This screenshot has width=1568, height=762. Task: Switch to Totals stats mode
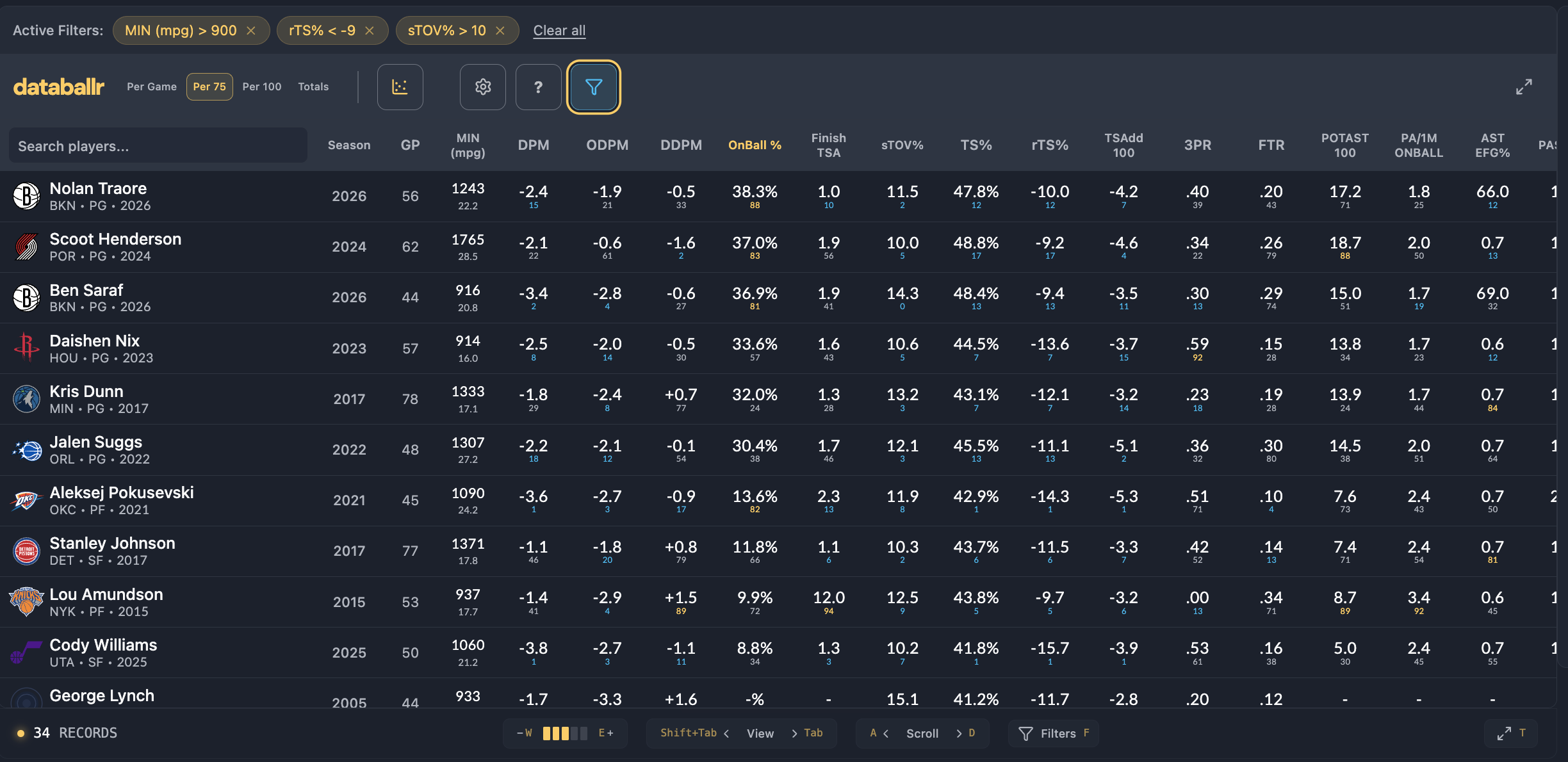tap(313, 86)
